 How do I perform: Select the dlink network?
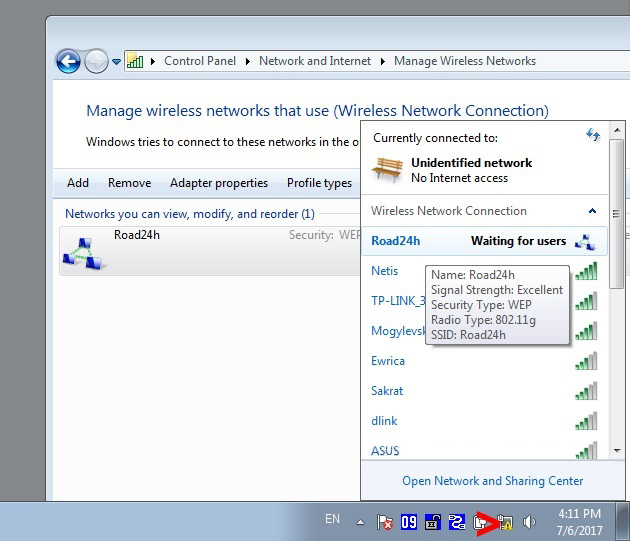tap(384, 421)
